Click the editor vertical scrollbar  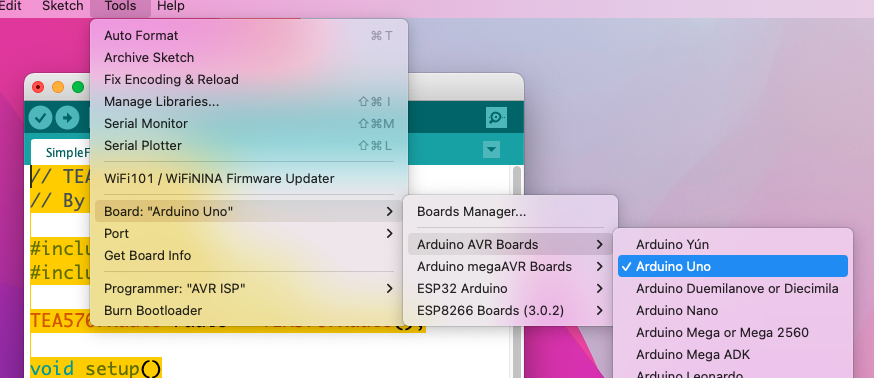click(517, 272)
